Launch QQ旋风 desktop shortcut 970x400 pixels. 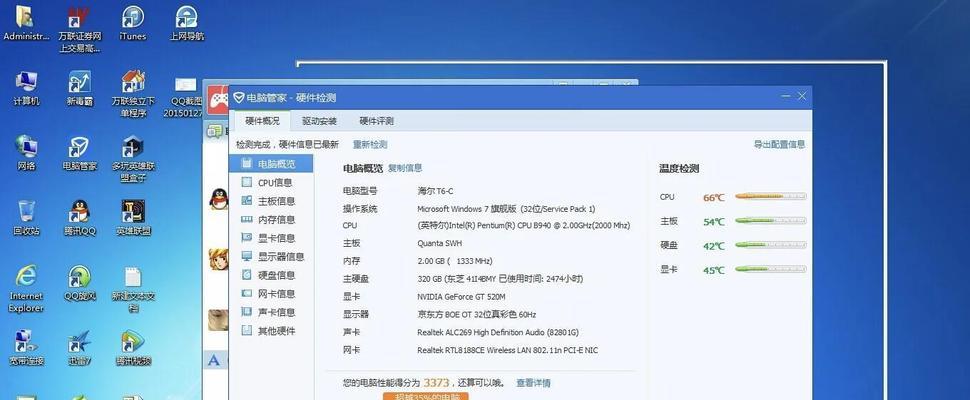coord(79,283)
